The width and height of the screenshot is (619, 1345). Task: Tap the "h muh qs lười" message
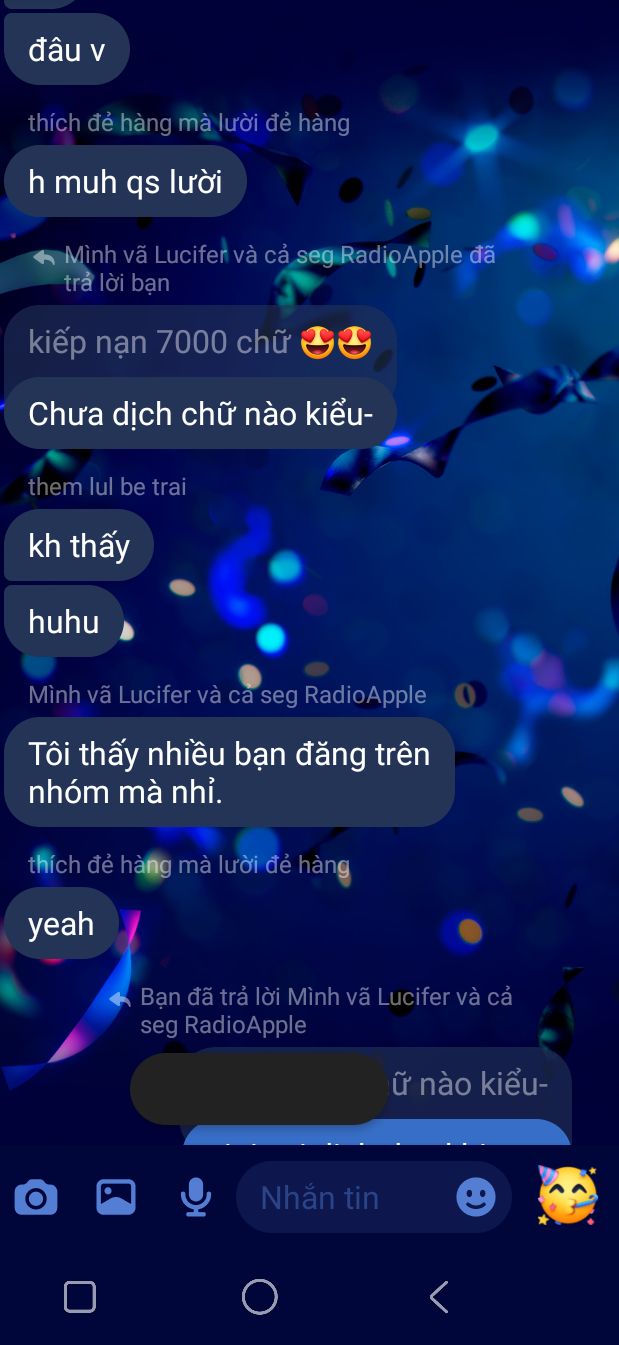(126, 182)
